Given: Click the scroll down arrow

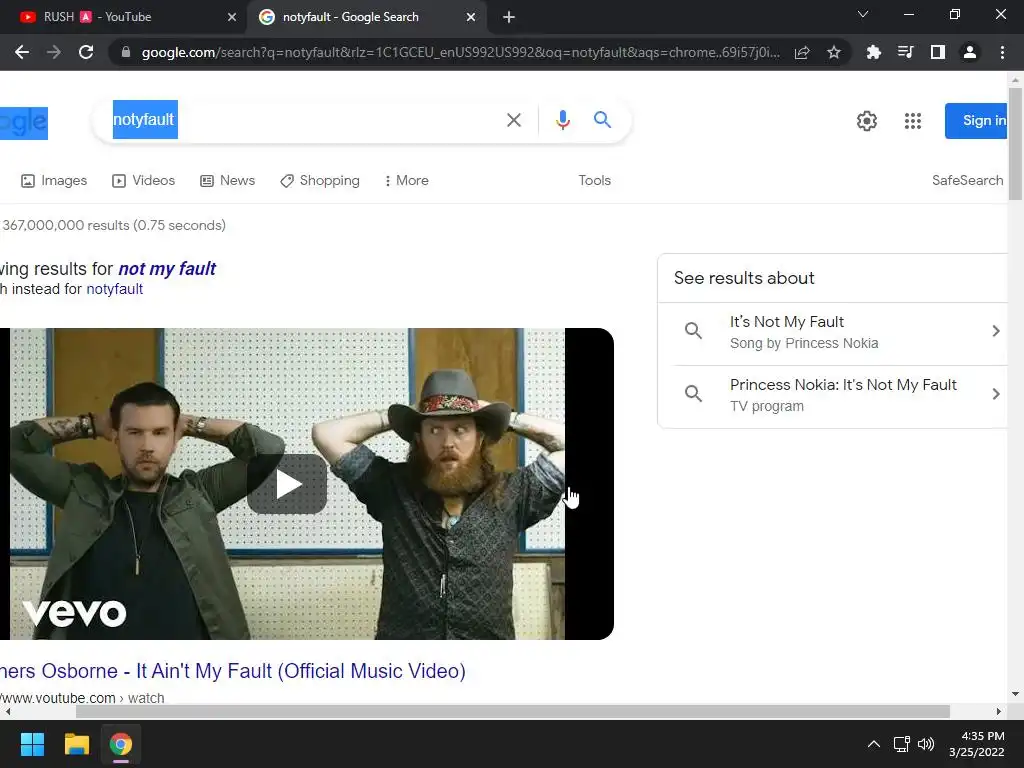Looking at the screenshot, I should (x=1015, y=694).
